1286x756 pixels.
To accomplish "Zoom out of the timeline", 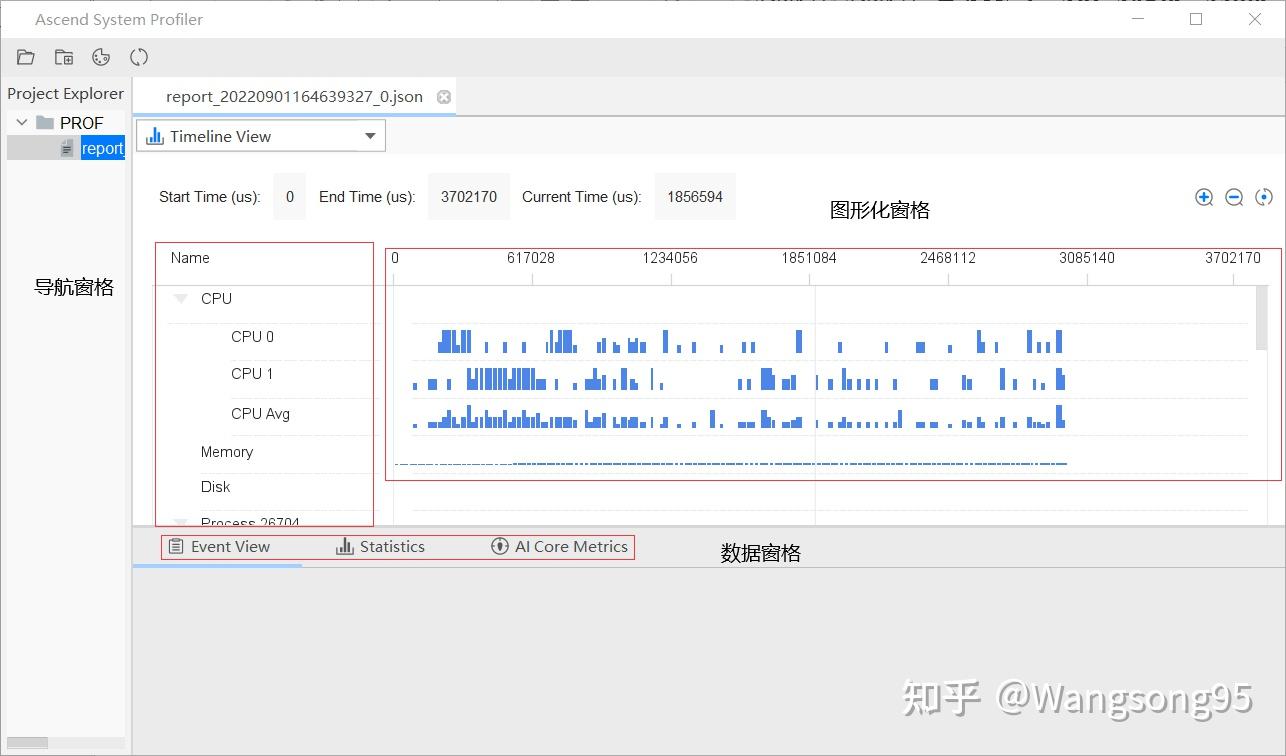I will (1234, 197).
